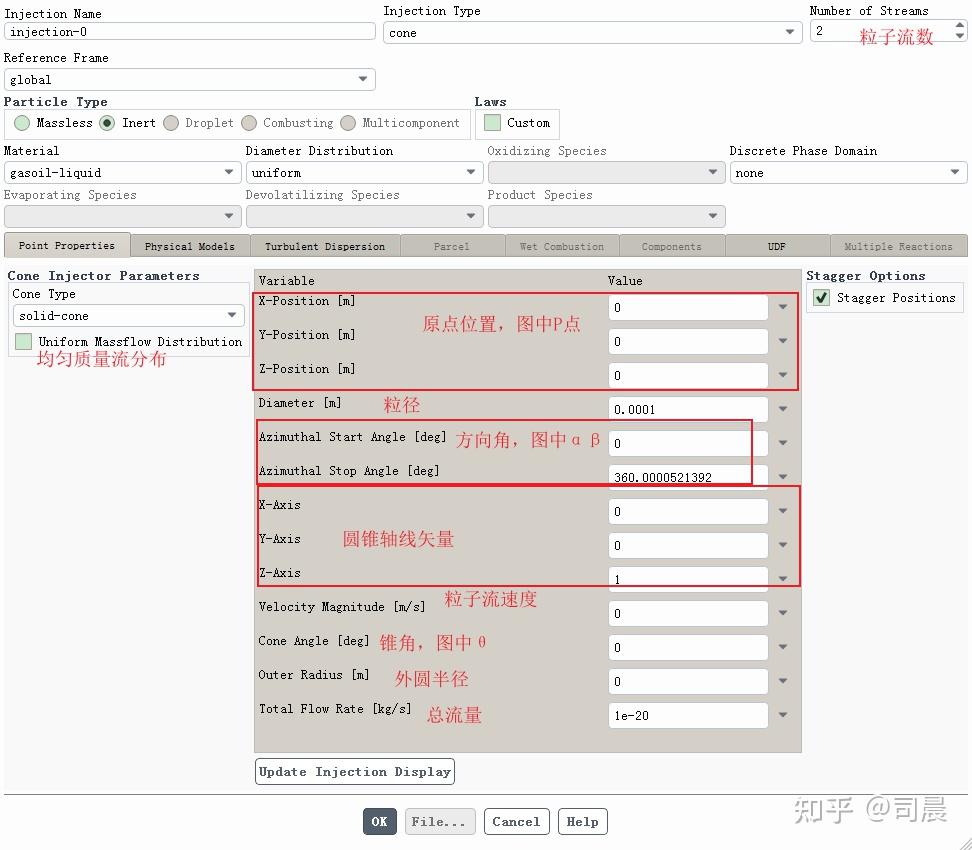Click the Azimuthal Stop Angle value field
This screenshot has height=850, width=972.
[x=688, y=477]
